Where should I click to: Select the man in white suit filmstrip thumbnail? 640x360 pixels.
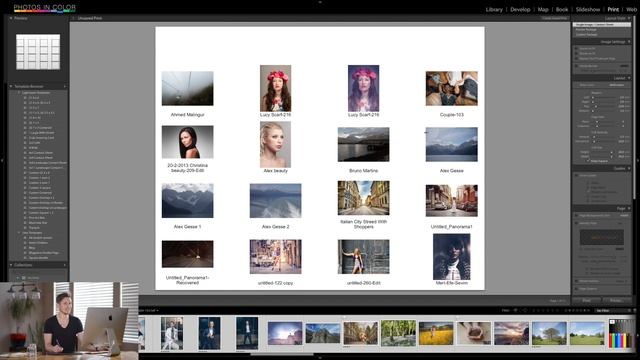point(171,333)
